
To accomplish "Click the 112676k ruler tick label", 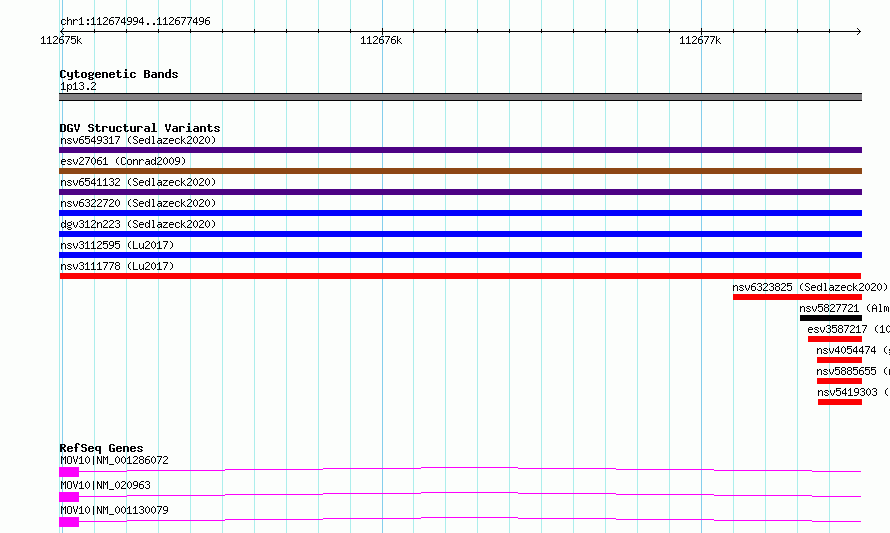I will pos(381,40).
